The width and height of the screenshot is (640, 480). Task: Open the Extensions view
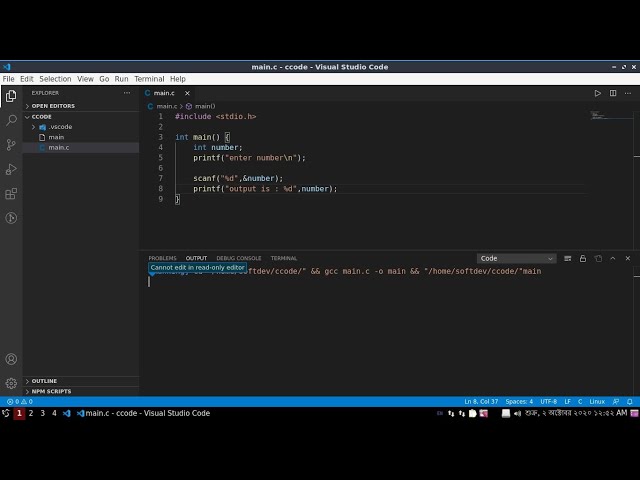click(11, 193)
